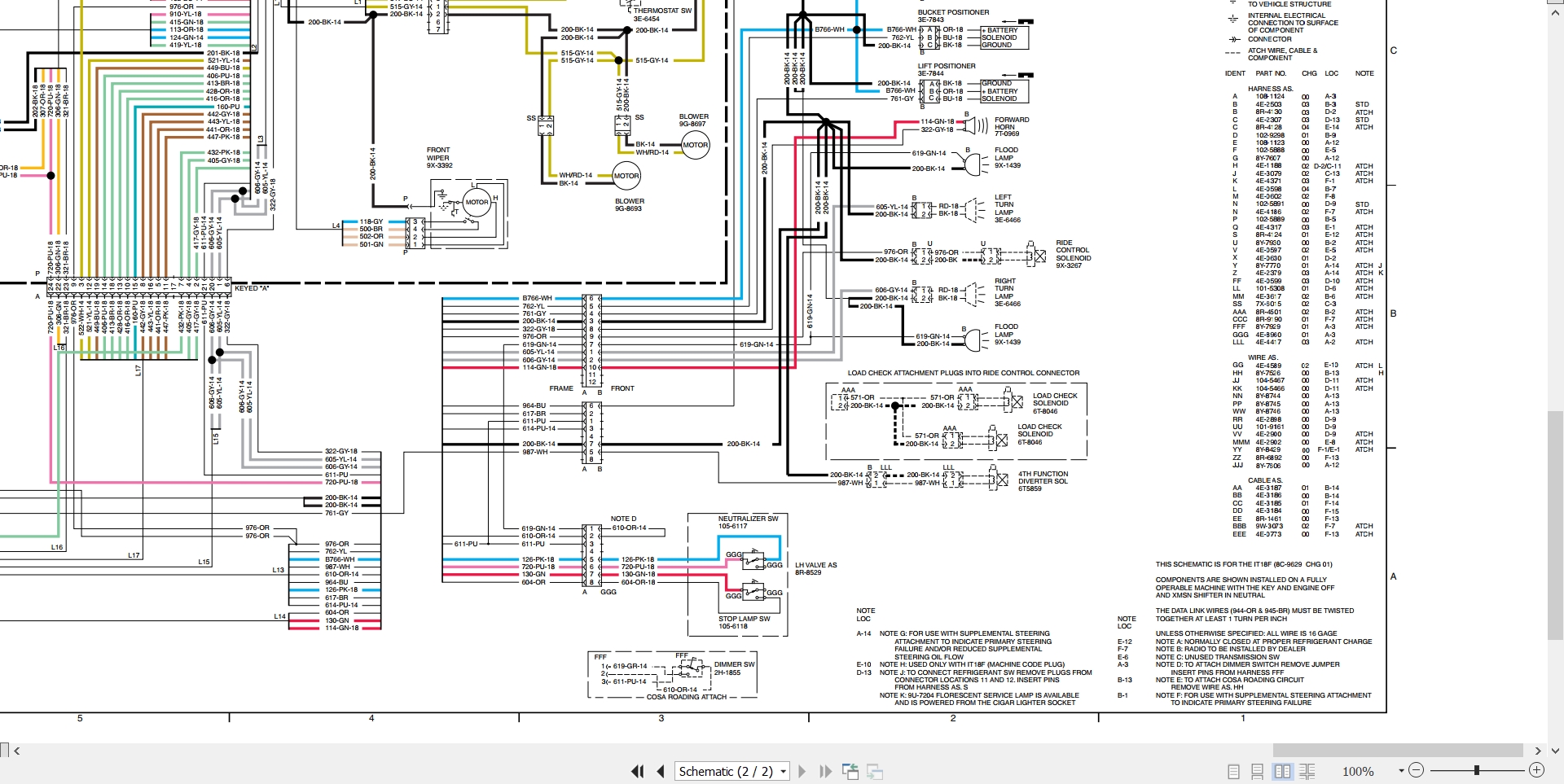1564x784 pixels.
Task: Click the zoom slider handle
Action: [1476, 770]
